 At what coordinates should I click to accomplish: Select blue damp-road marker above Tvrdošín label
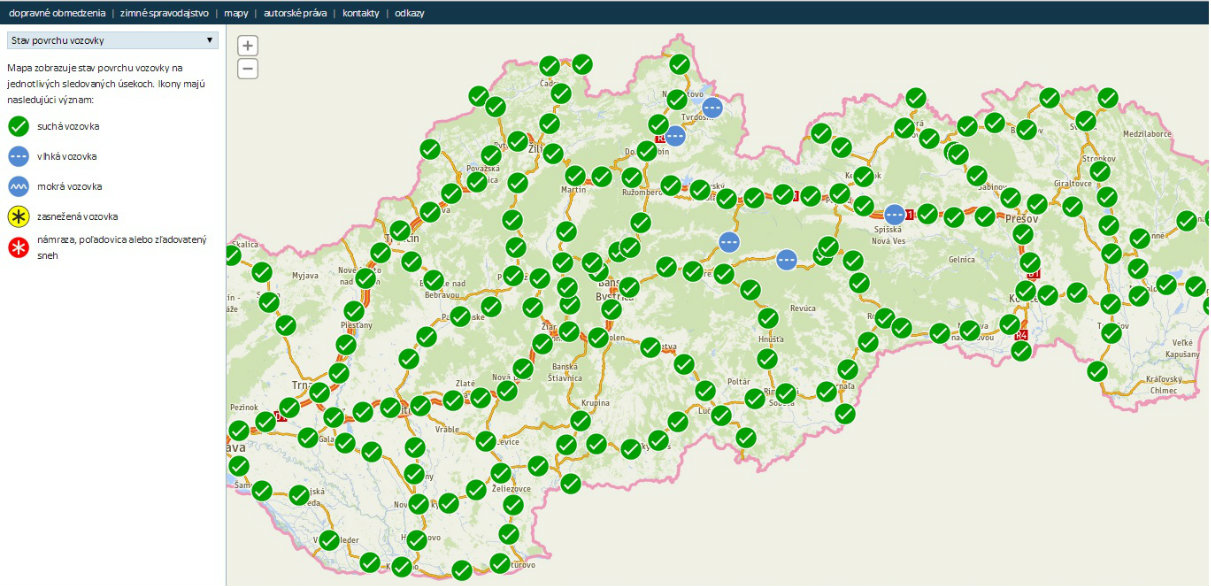click(x=712, y=107)
